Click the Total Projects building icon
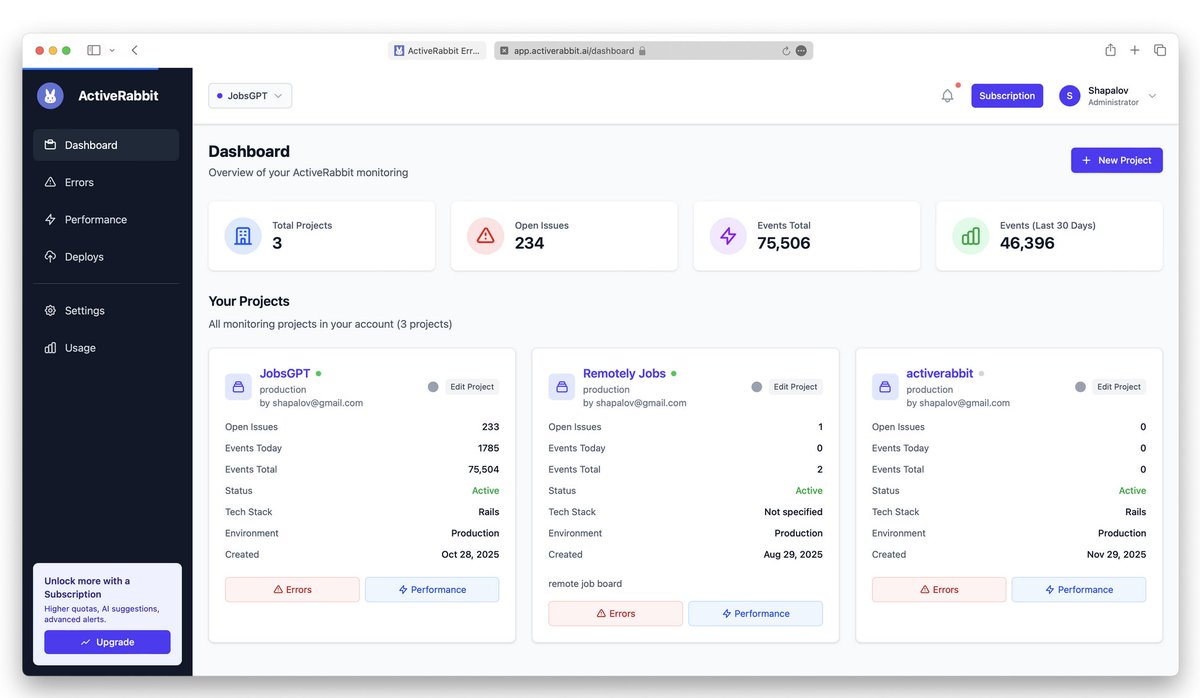The image size is (1200, 698). click(x=243, y=236)
